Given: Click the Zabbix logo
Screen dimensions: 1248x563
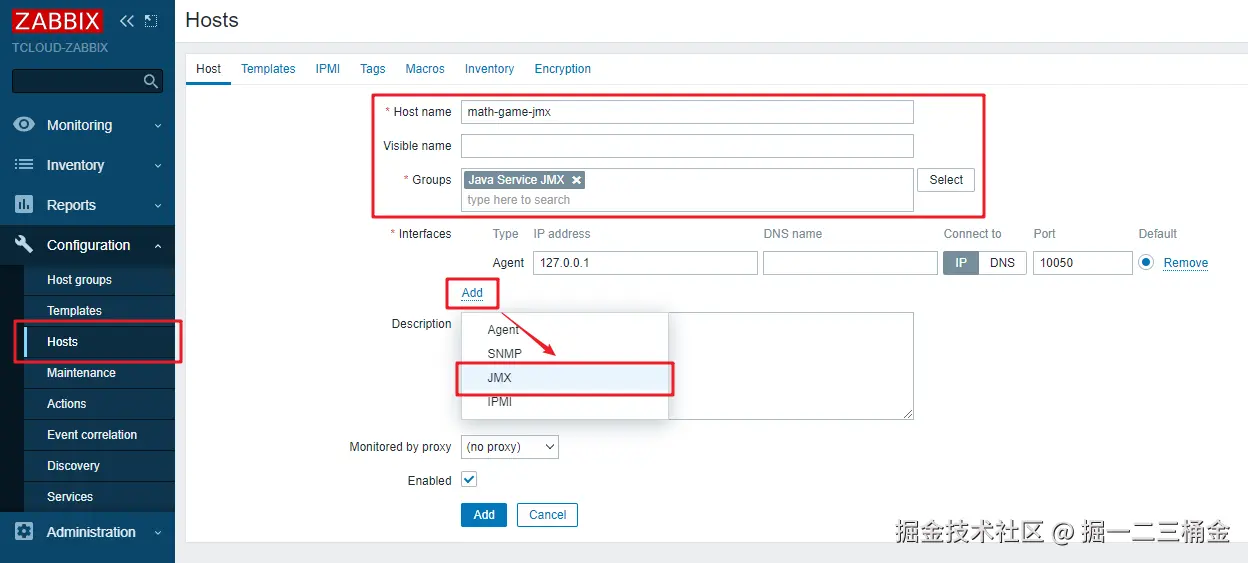Looking at the screenshot, I should 57,21.
